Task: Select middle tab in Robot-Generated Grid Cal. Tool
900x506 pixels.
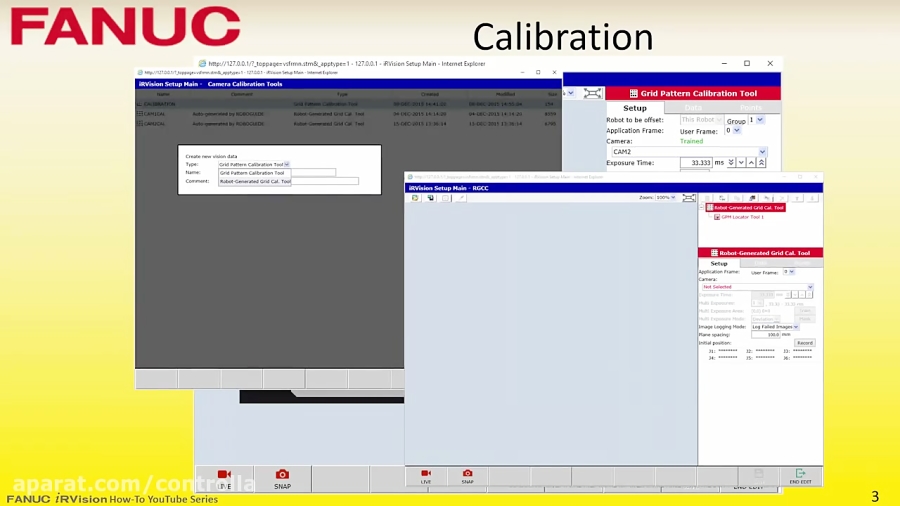Action: (x=761, y=263)
